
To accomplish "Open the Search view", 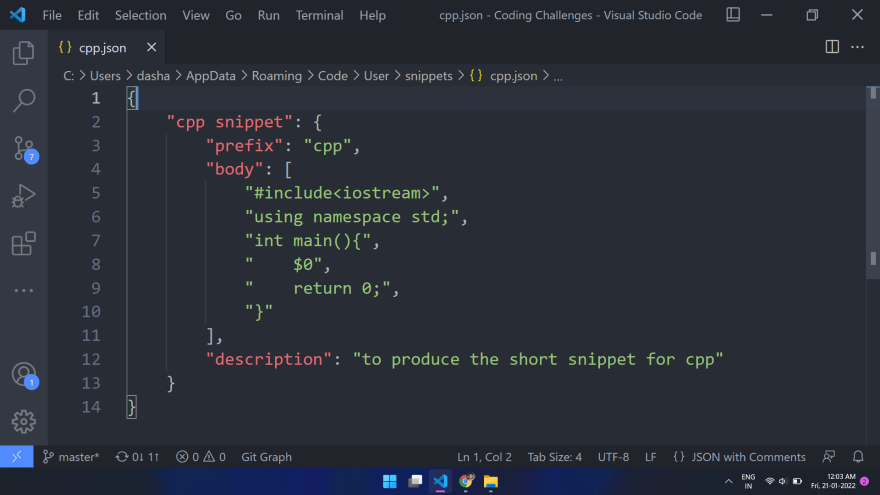I will pos(24,101).
